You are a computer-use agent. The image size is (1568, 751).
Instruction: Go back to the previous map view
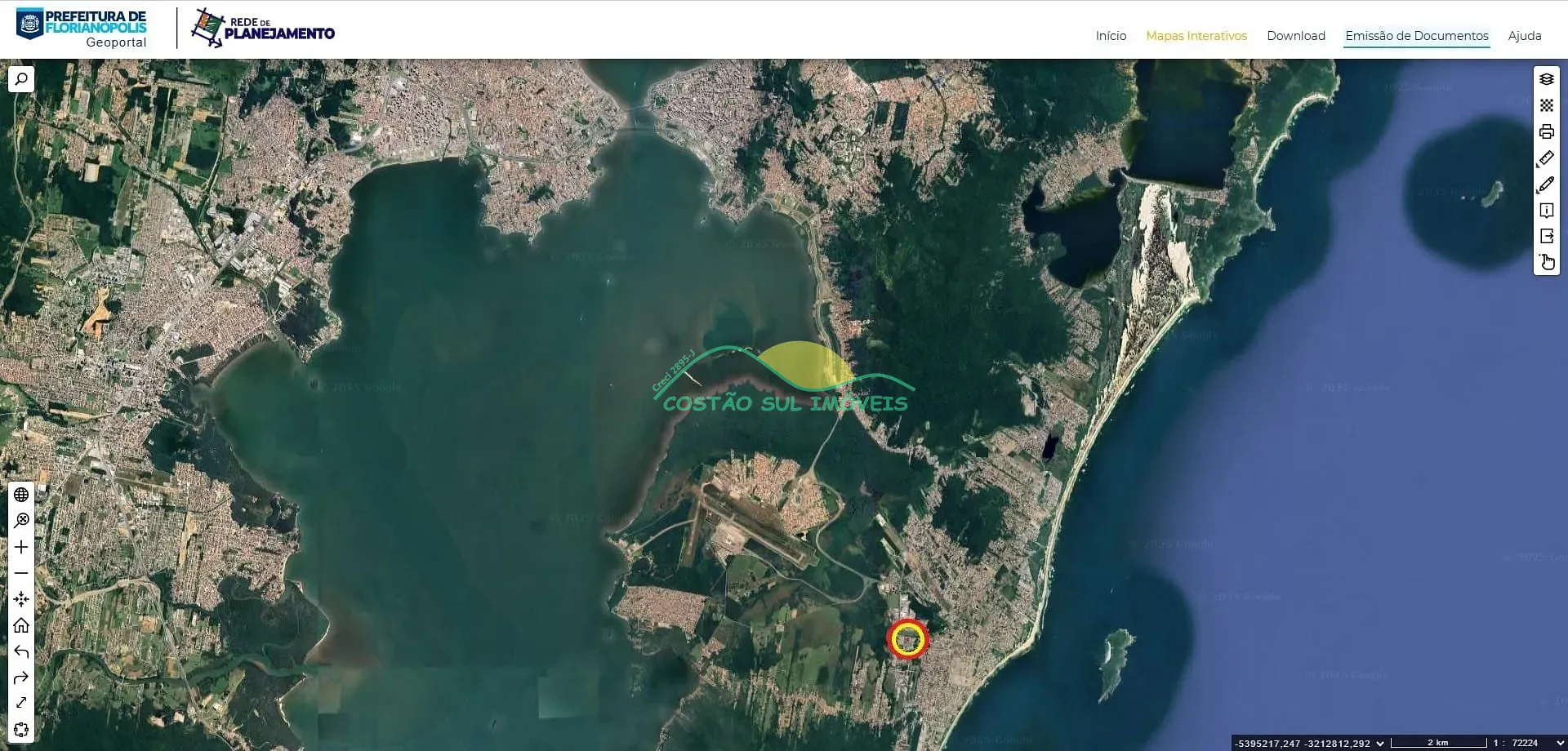[21, 651]
